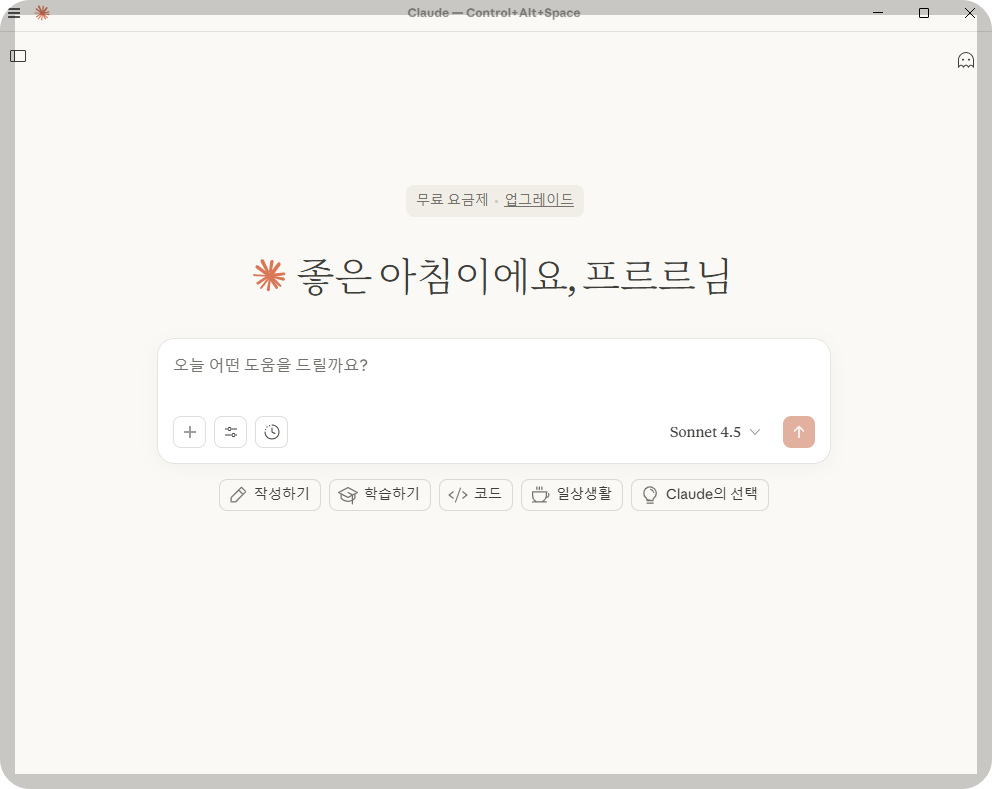
Task: Open the search and tools sliders icon
Action: click(x=230, y=432)
